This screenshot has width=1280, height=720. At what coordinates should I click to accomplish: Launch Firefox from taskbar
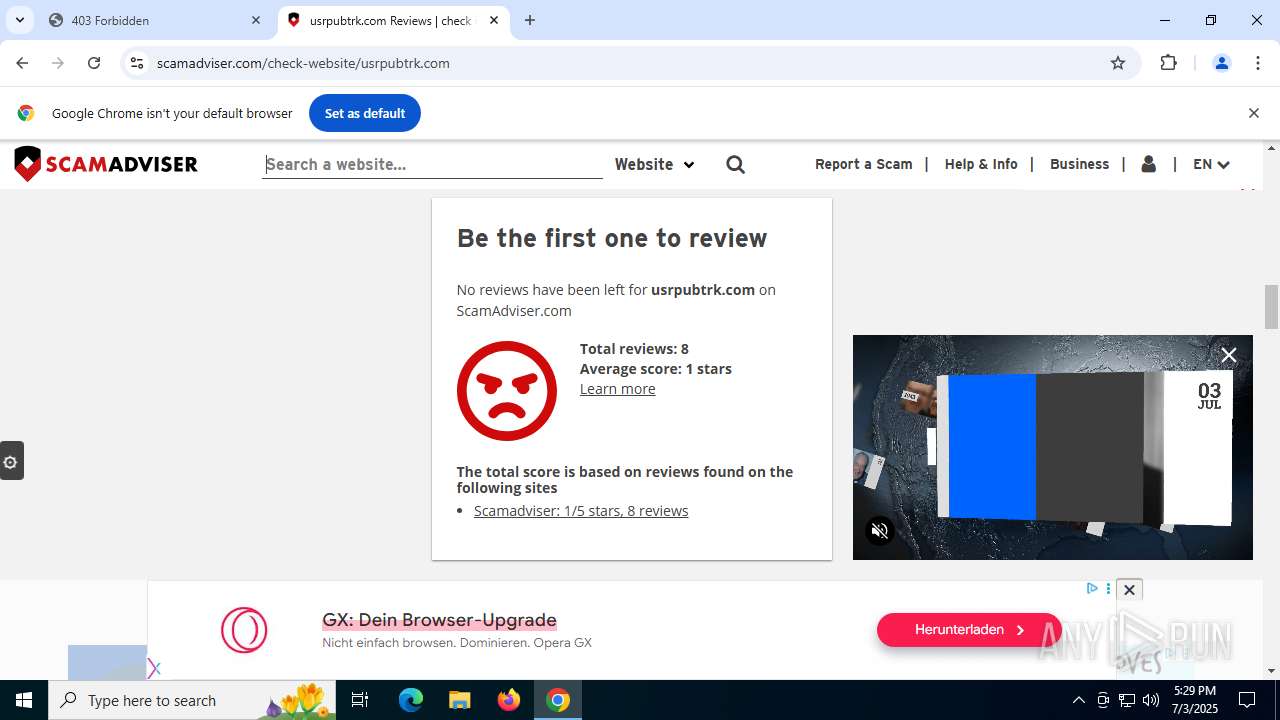coord(509,700)
